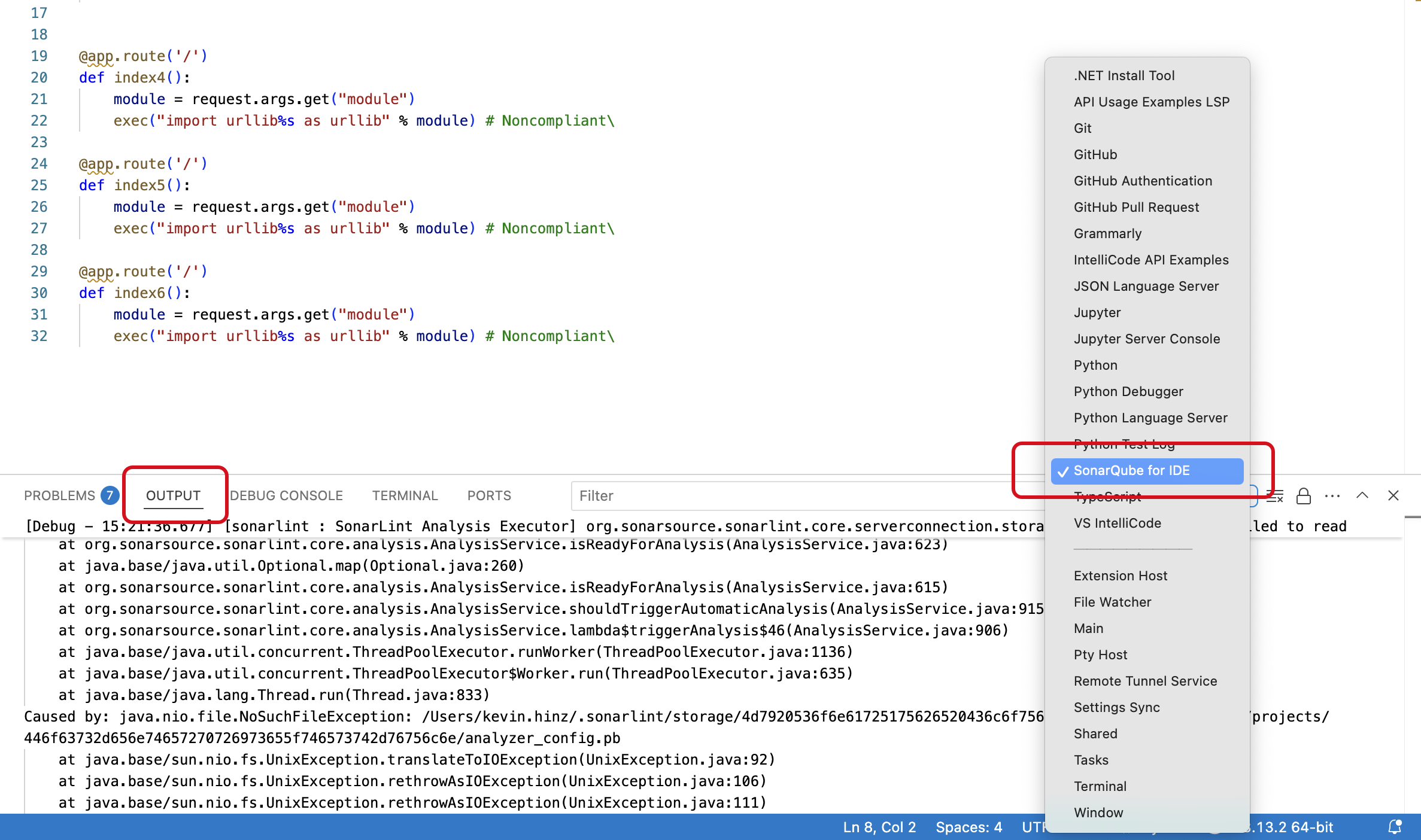Viewport: 1421px width, 840px height.
Task: Click line number 22 in the gutter
Action: (x=39, y=121)
